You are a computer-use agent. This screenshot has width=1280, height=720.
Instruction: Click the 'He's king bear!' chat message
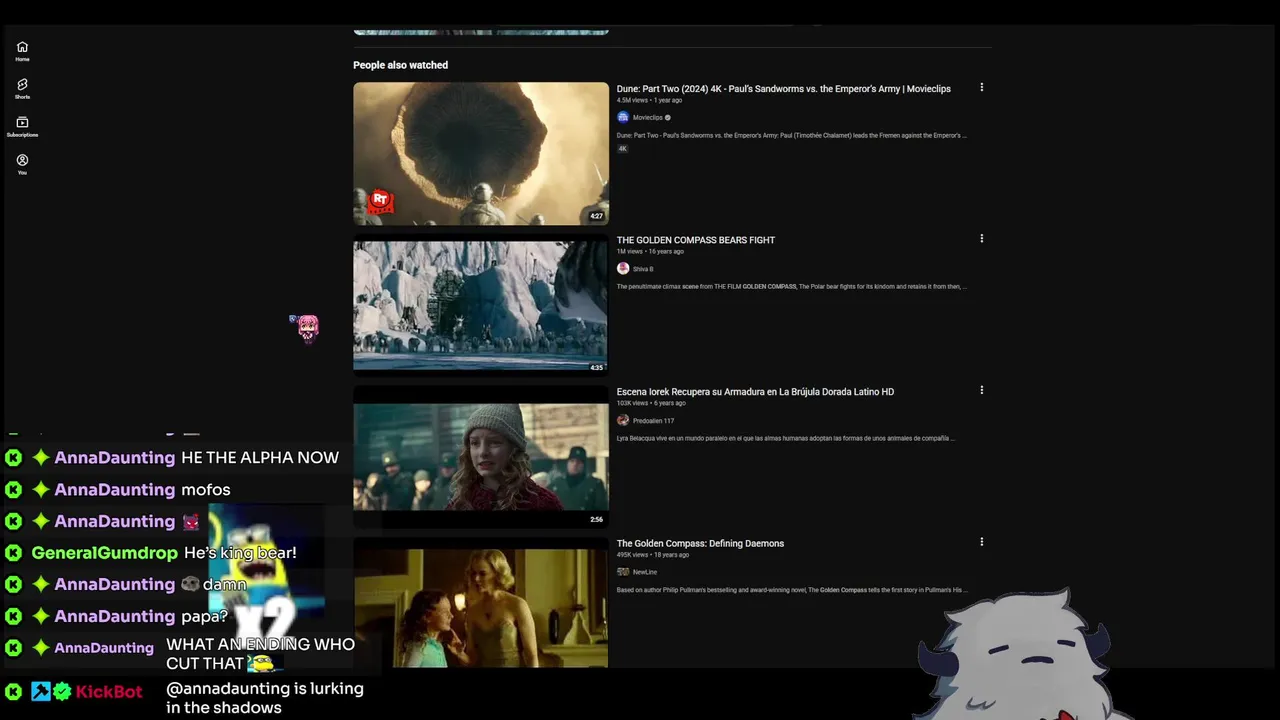(x=240, y=553)
